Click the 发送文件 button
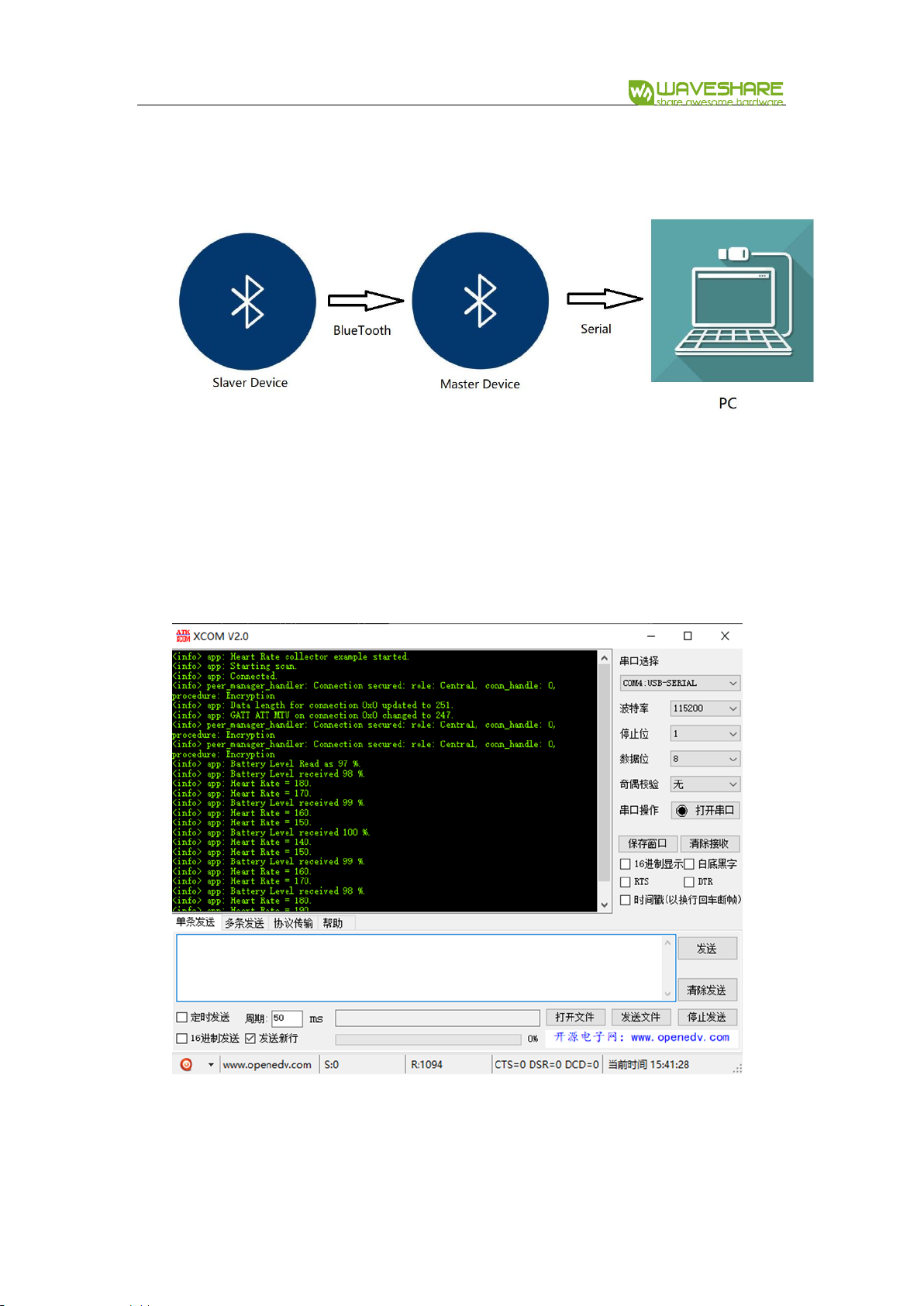Screen dimensions: 924x1306 click(641, 1017)
